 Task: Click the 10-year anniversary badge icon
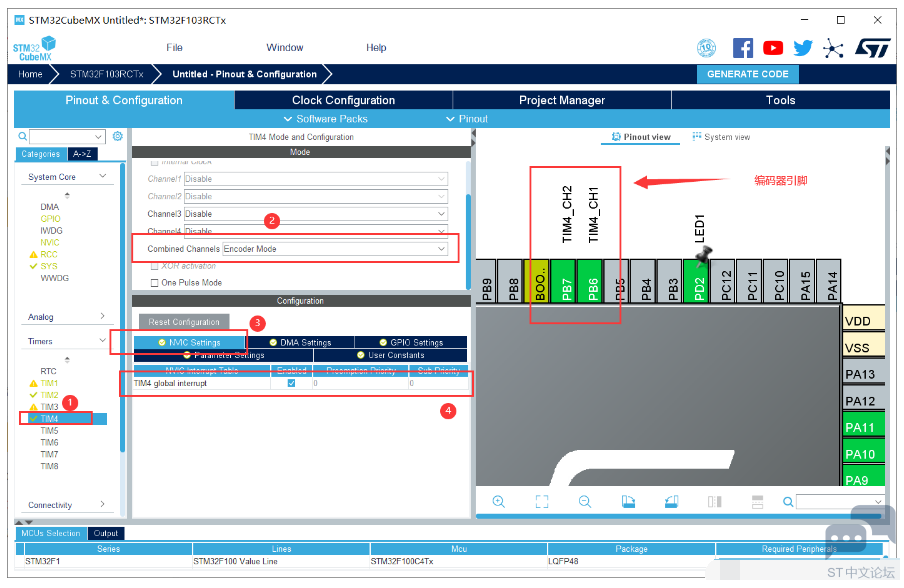(x=706, y=48)
